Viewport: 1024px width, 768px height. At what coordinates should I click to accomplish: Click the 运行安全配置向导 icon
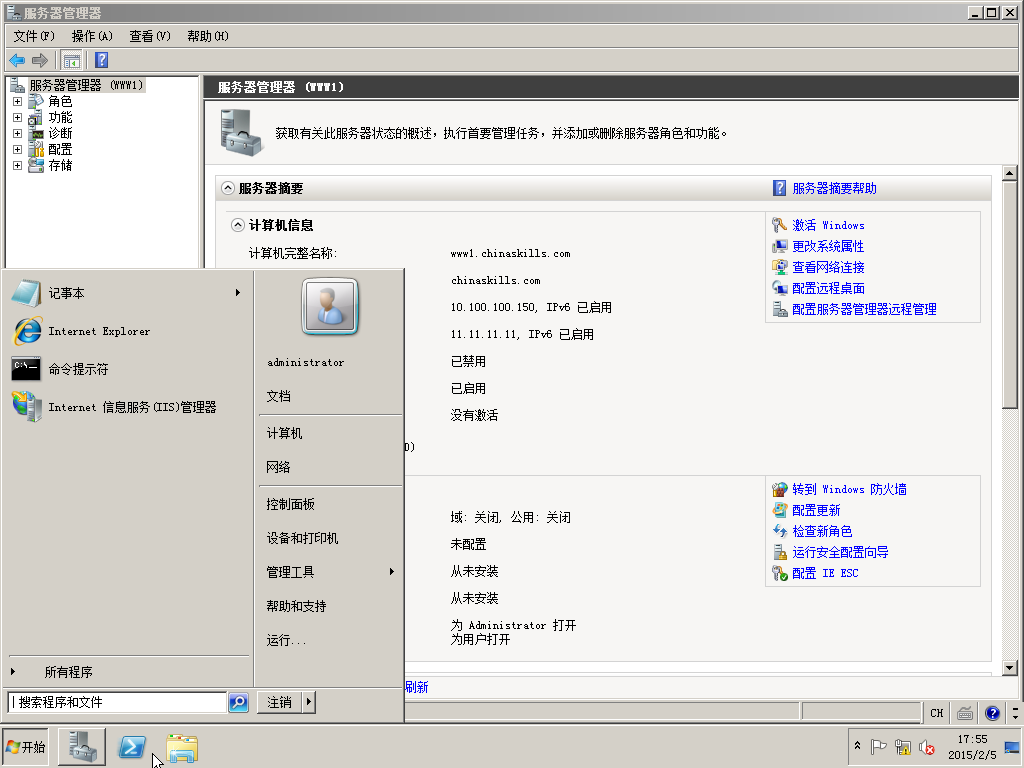780,552
